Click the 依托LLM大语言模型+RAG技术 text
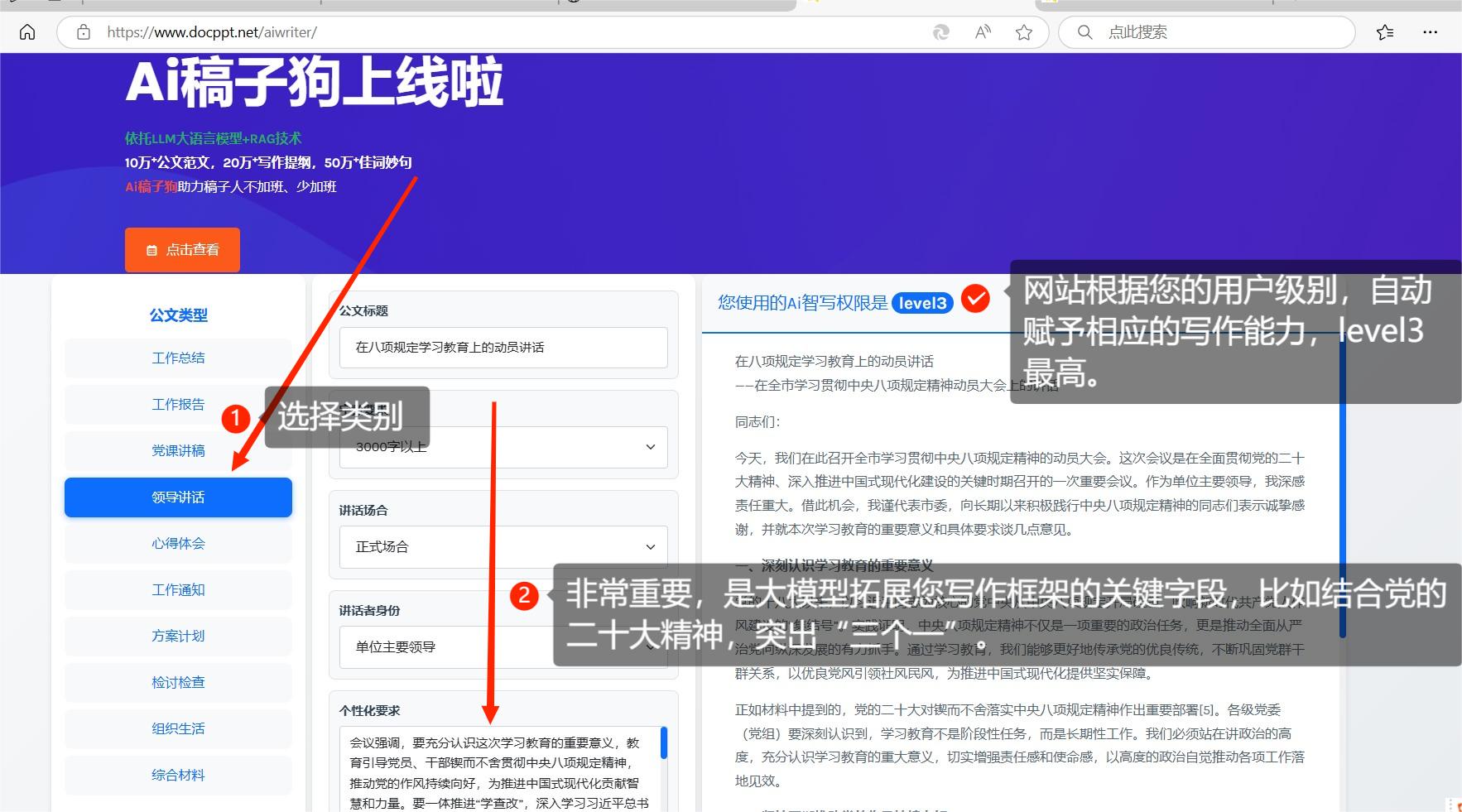This screenshot has height=812, width=1462. point(213,138)
